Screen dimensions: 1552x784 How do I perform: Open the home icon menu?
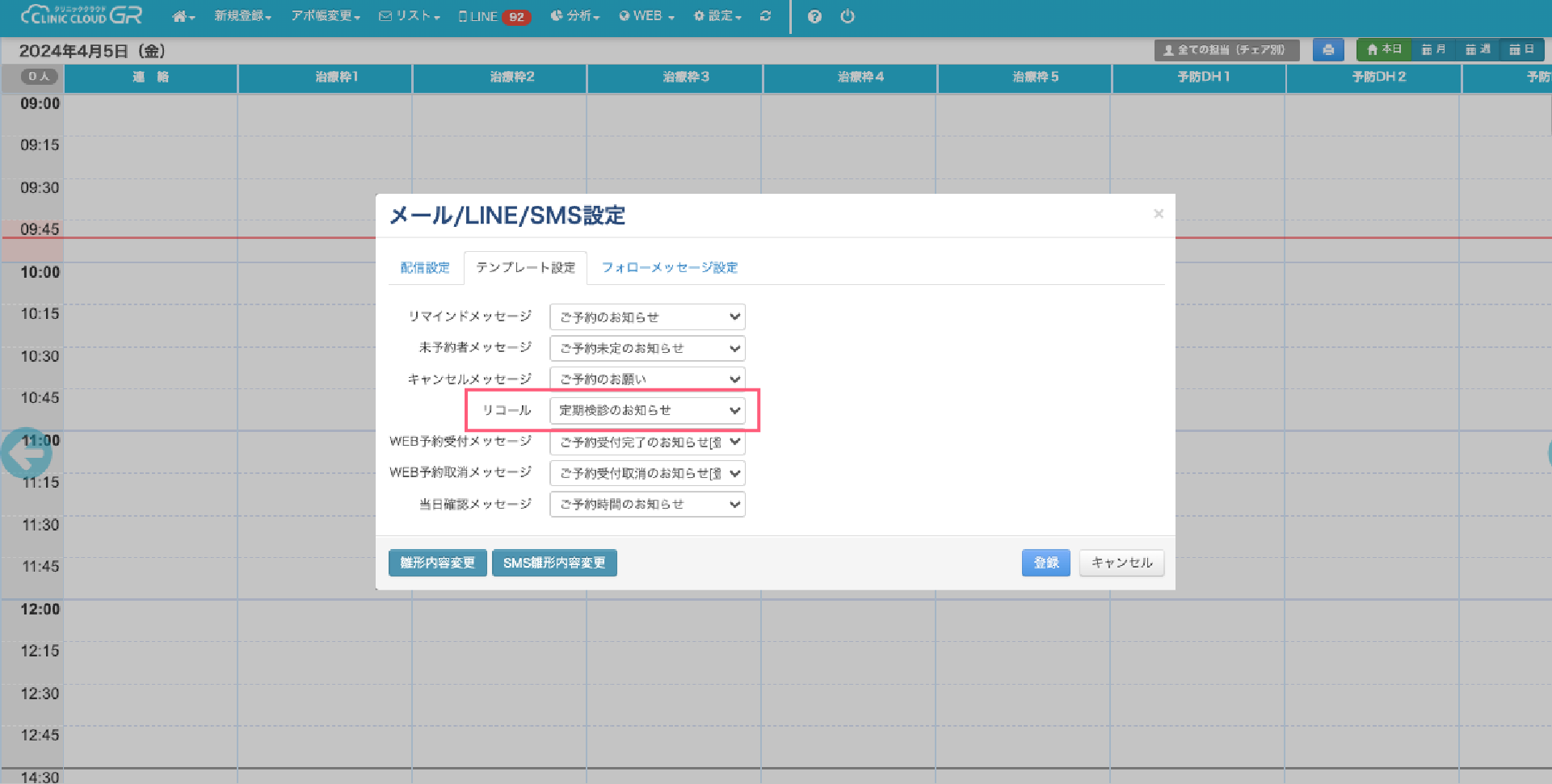(183, 16)
